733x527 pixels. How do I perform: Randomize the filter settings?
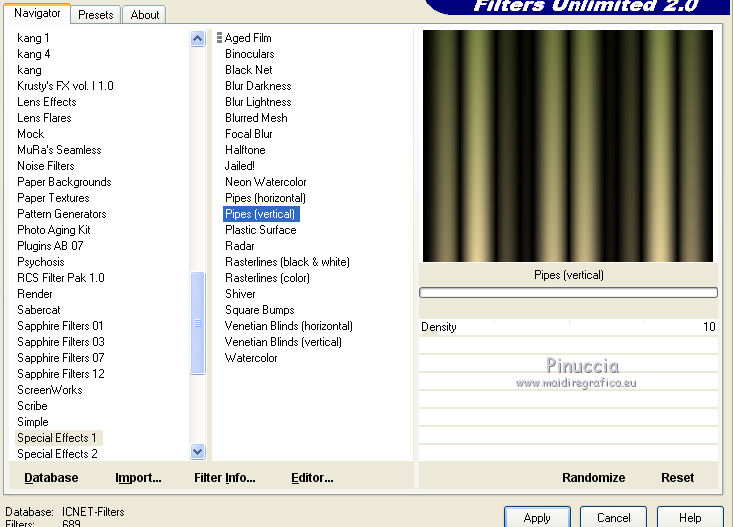pos(593,477)
